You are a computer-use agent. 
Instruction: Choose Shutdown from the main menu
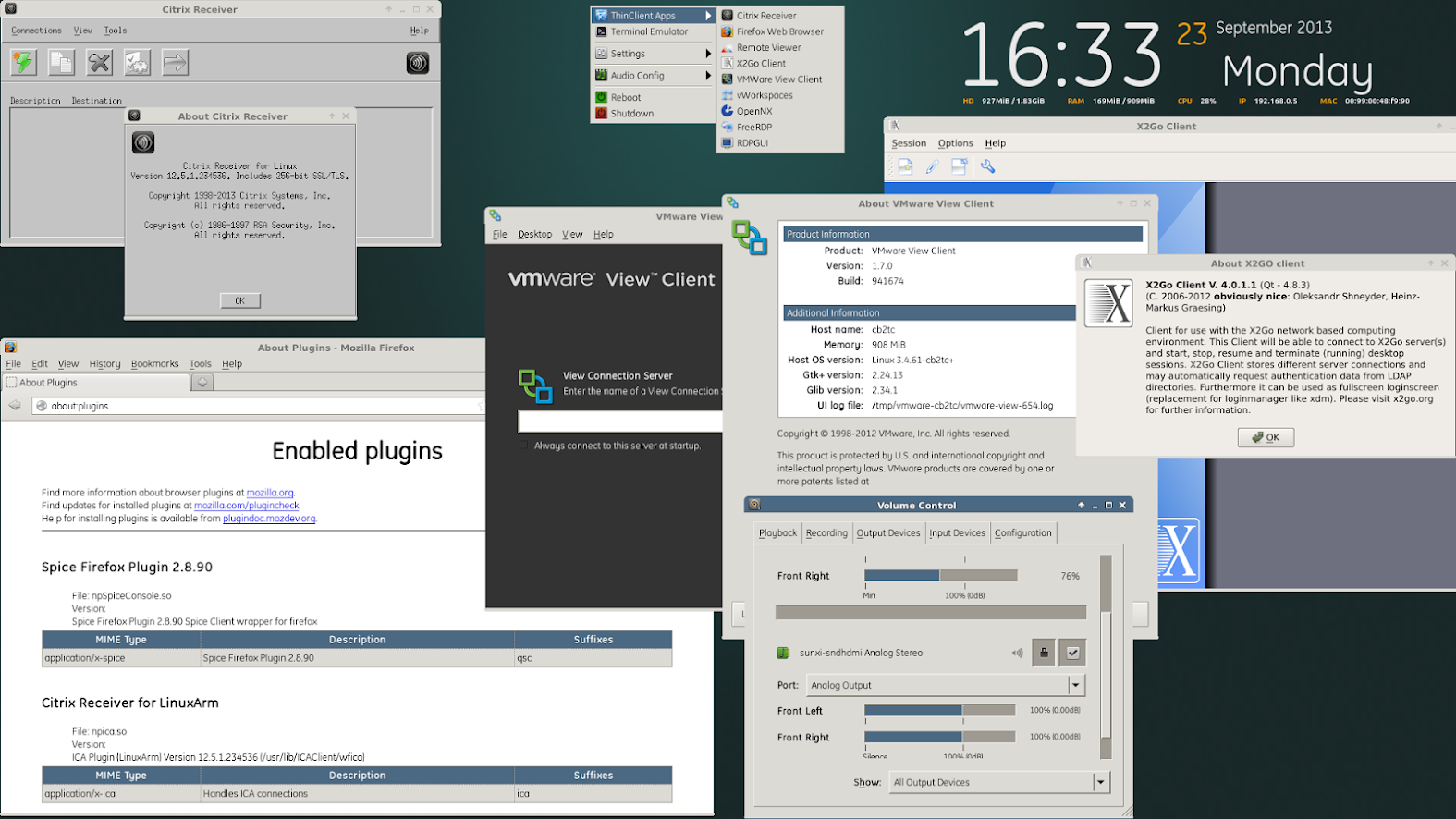point(654,114)
